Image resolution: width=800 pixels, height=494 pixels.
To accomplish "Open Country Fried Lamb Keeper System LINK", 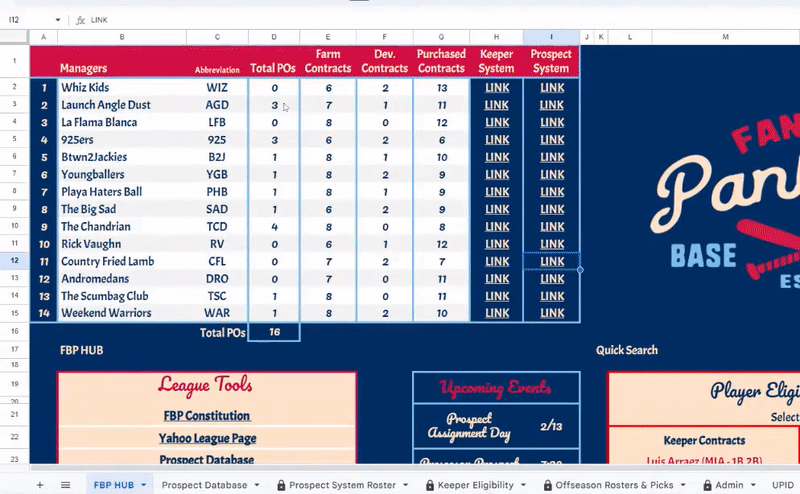I will (x=497, y=261).
